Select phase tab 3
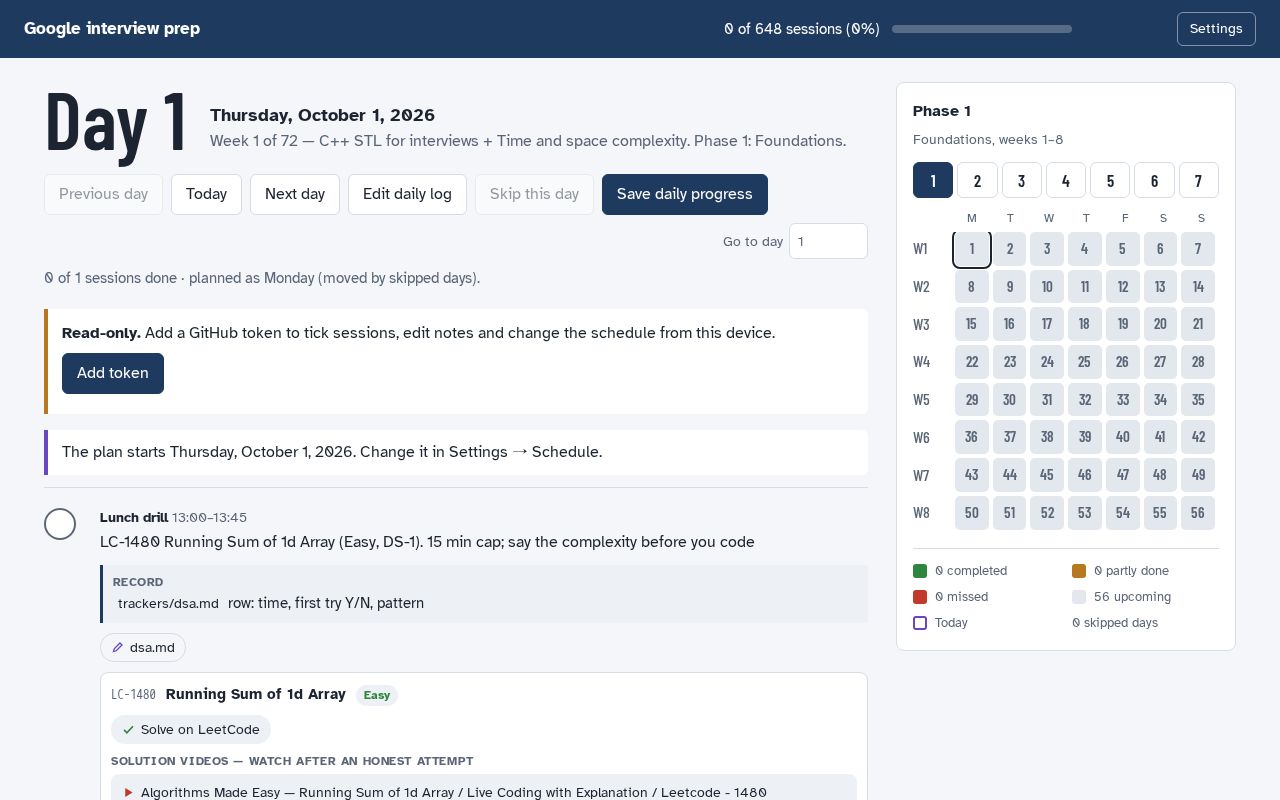Viewport: 1280px width, 800px height. (x=1021, y=180)
